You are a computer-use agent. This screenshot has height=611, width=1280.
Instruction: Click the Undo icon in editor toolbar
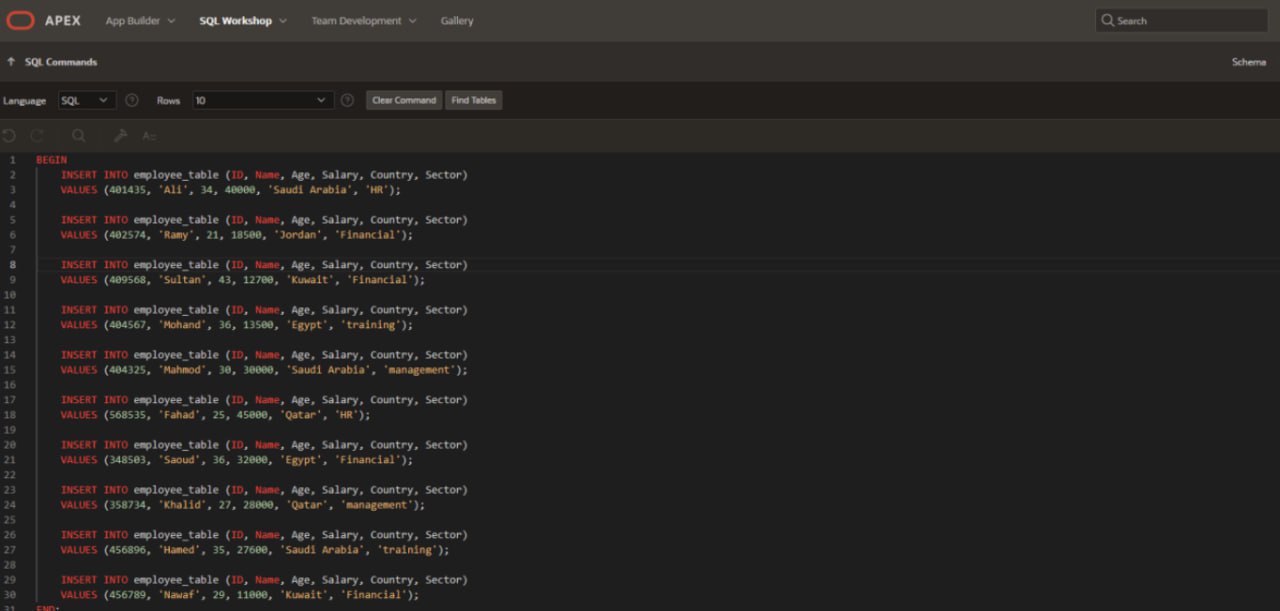(9, 136)
